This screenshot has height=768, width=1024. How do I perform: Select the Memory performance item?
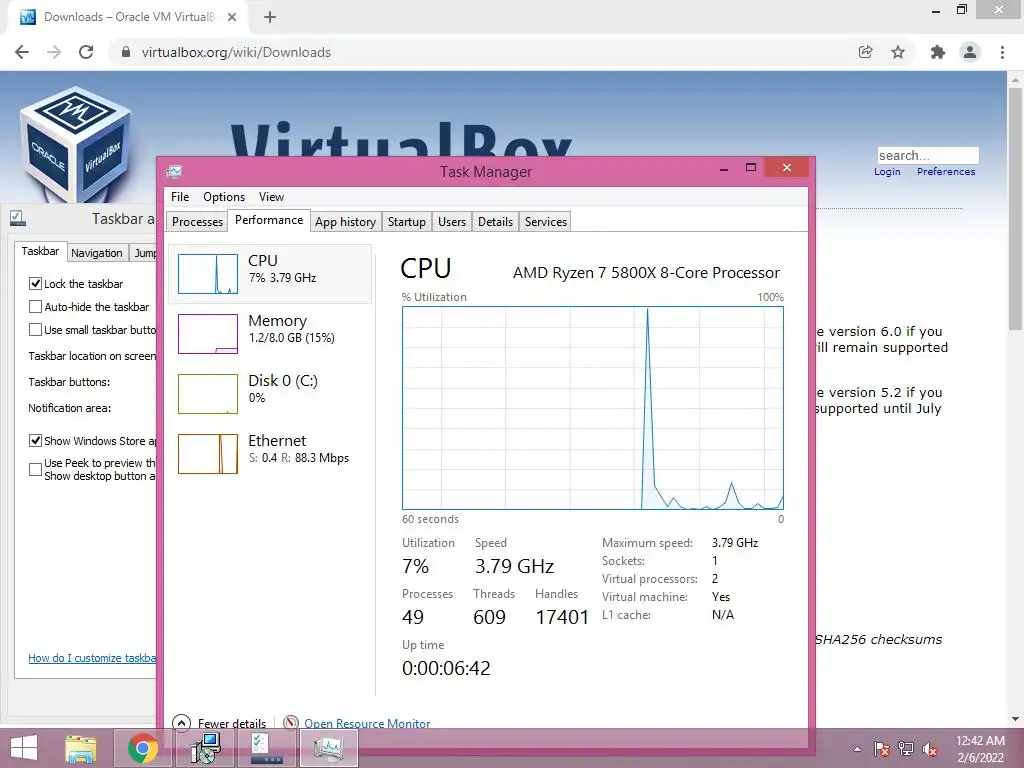coord(270,333)
